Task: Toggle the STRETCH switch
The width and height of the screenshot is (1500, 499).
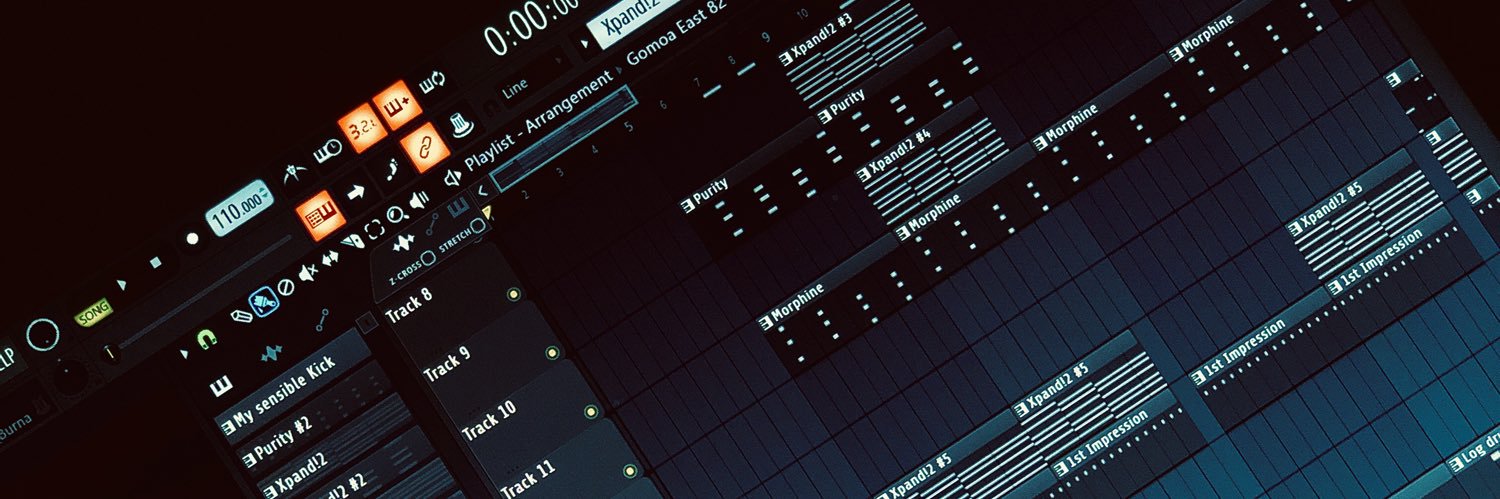Action: coord(477,226)
